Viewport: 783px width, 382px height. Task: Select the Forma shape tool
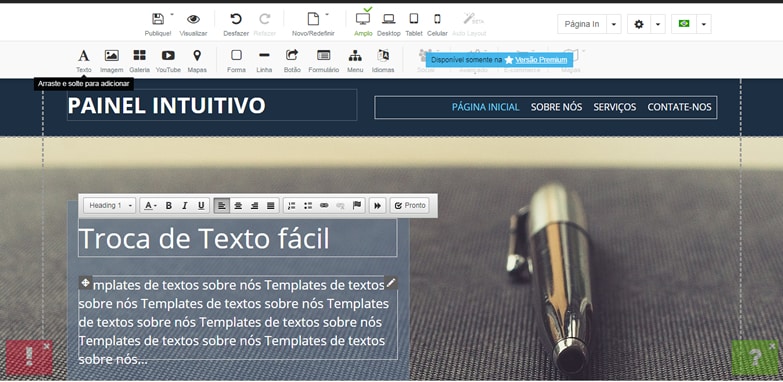coord(236,55)
